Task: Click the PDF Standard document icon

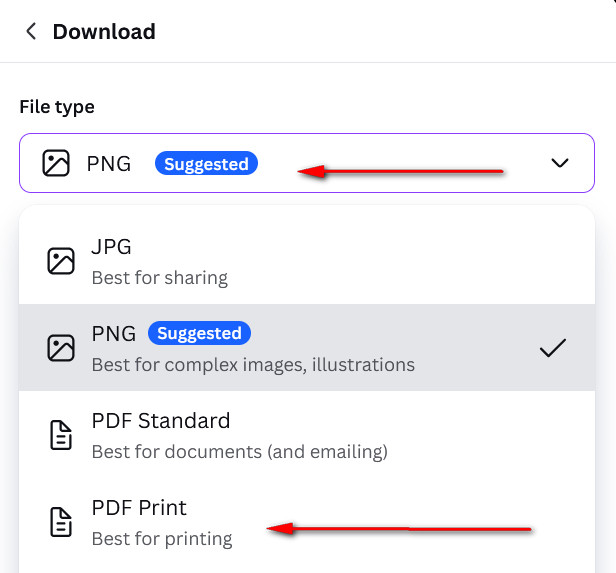Action: tap(61, 435)
